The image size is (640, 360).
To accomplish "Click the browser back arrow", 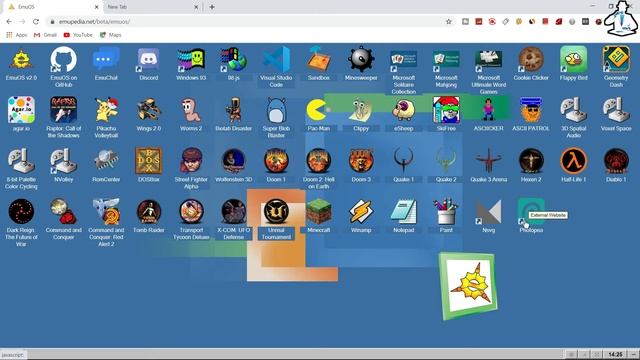I will [x=9, y=21].
